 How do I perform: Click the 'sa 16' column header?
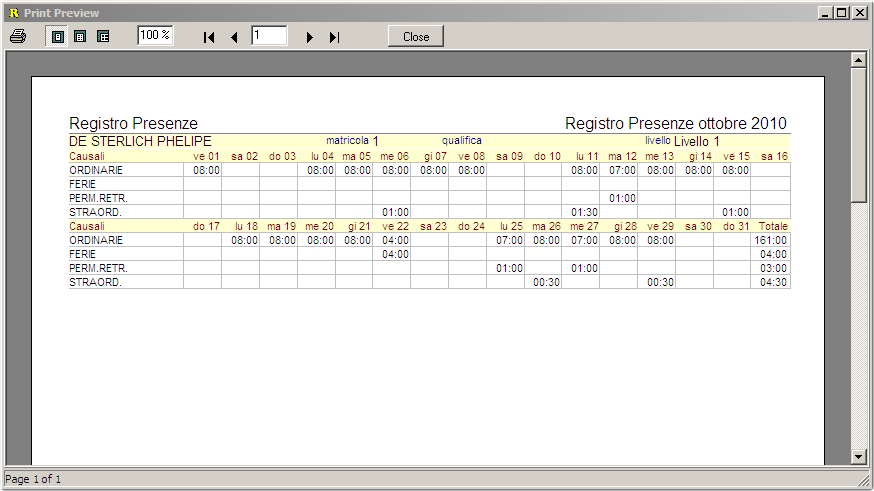(774, 157)
